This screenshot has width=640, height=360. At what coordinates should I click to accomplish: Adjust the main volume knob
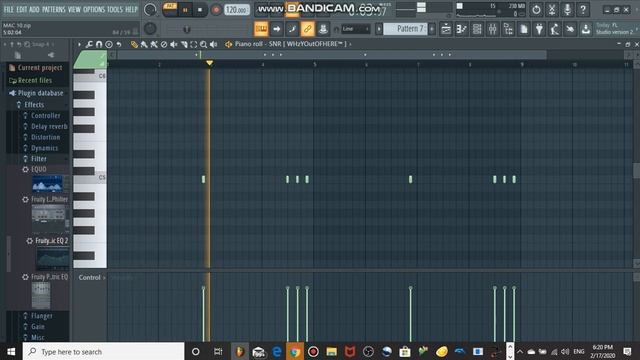click(x=150, y=9)
